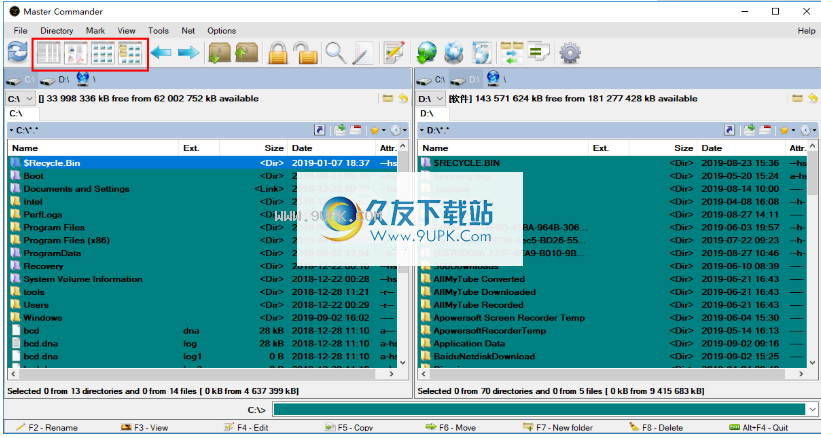The image size is (821, 438).
Task: Open the Mark menu
Action: tap(95, 30)
